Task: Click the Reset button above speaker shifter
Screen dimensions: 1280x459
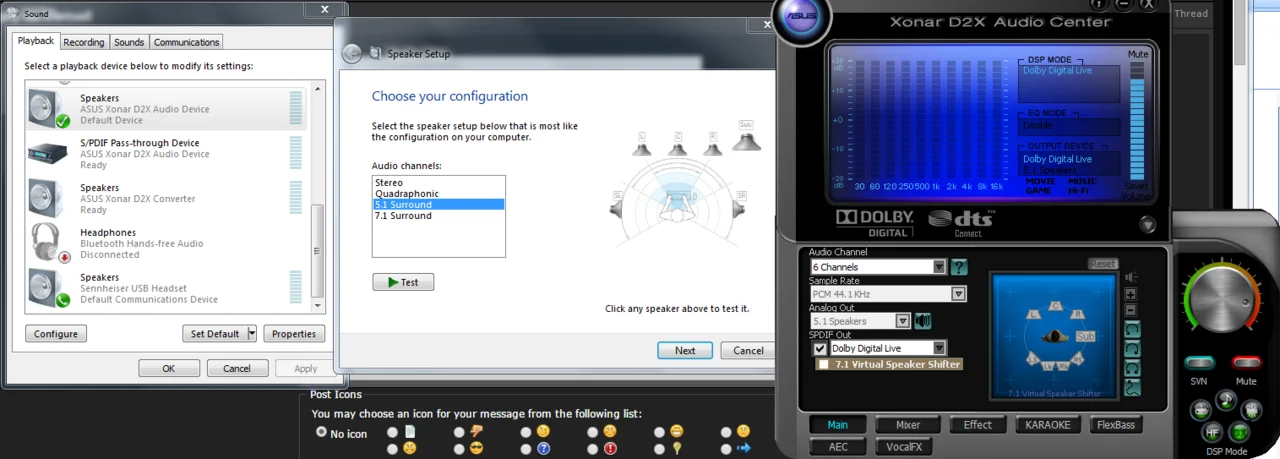Action: click(x=1102, y=264)
